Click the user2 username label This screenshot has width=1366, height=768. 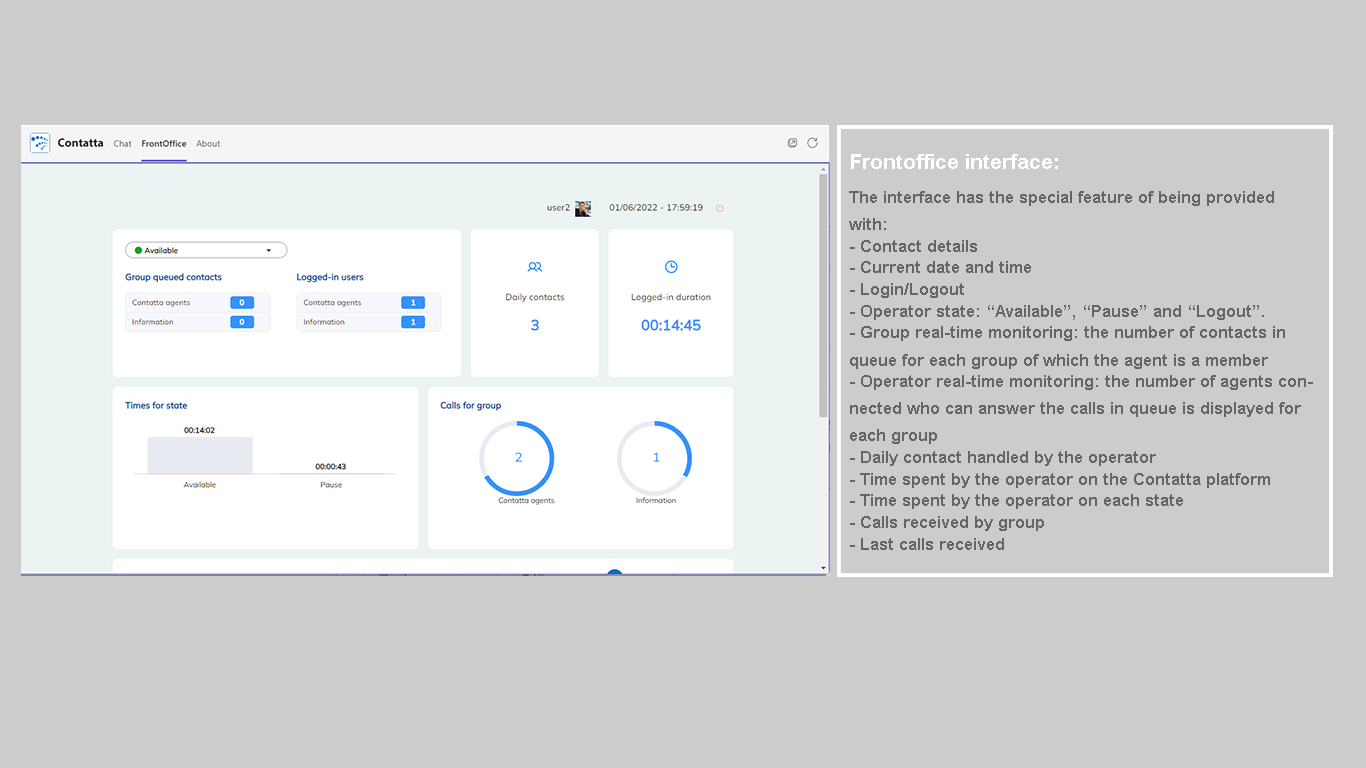coord(558,208)
